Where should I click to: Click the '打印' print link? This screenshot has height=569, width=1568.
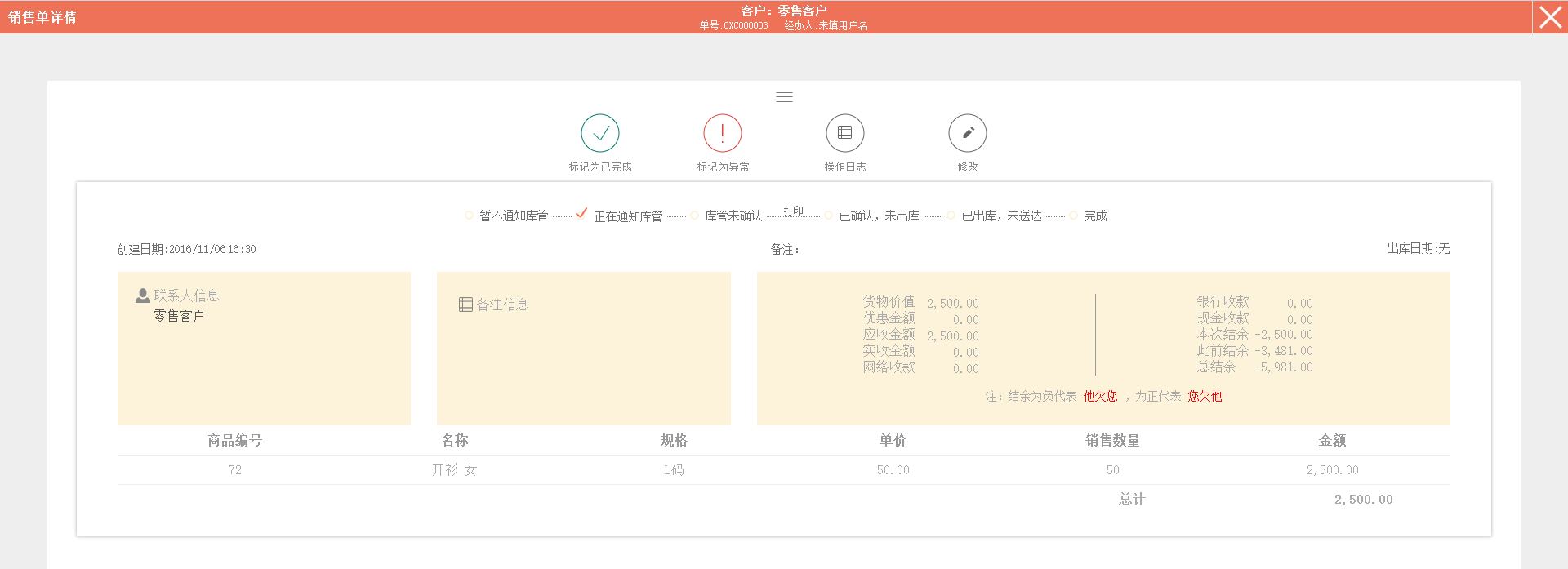(793, 211)
